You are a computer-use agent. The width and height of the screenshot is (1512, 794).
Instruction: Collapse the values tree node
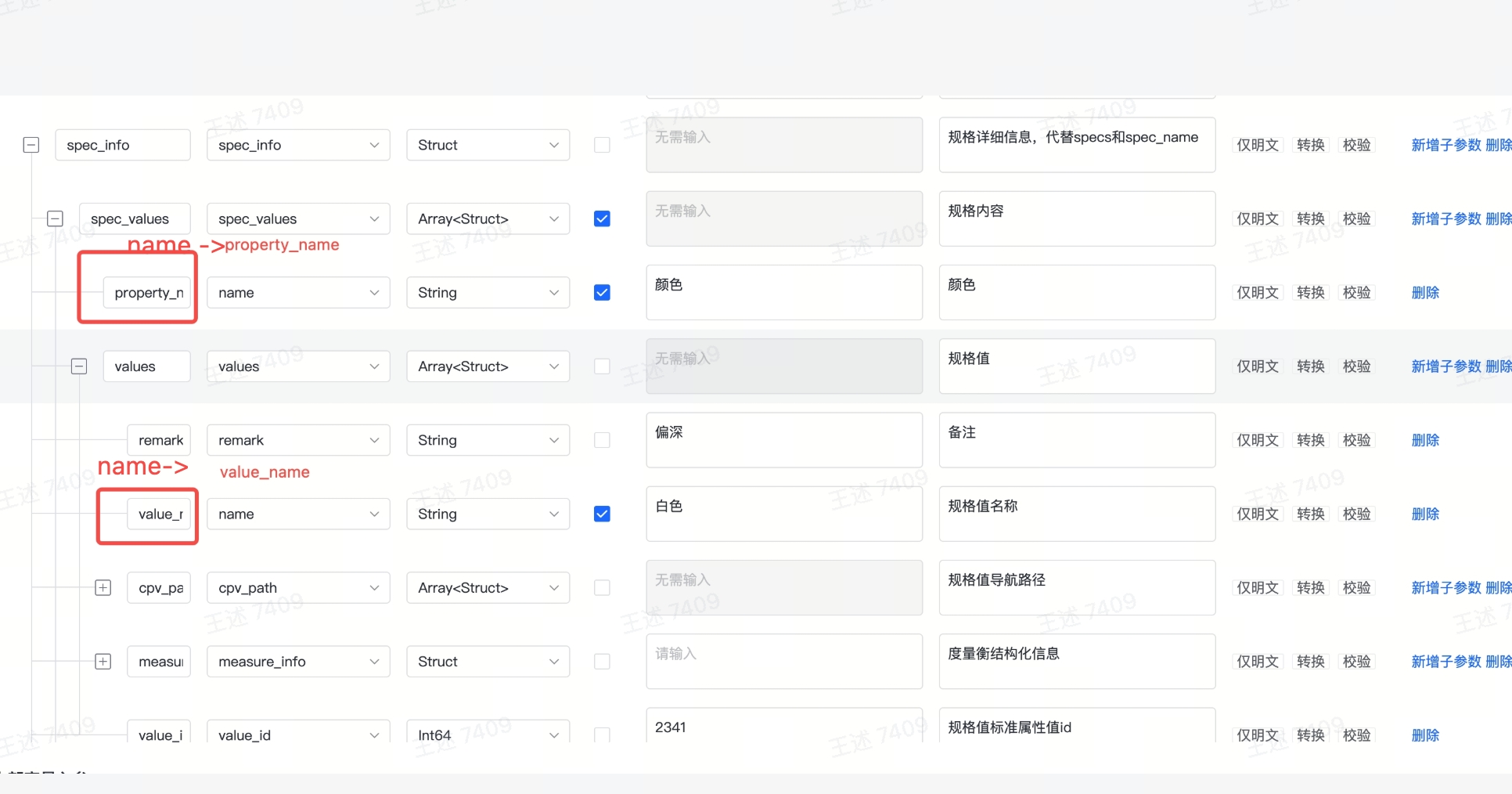coord(79,366)
